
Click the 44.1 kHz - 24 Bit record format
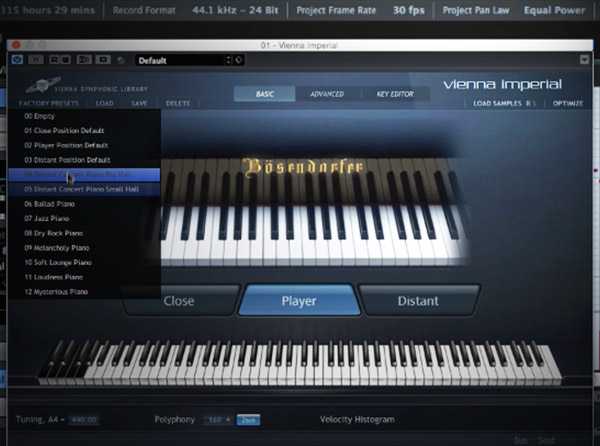235,10
